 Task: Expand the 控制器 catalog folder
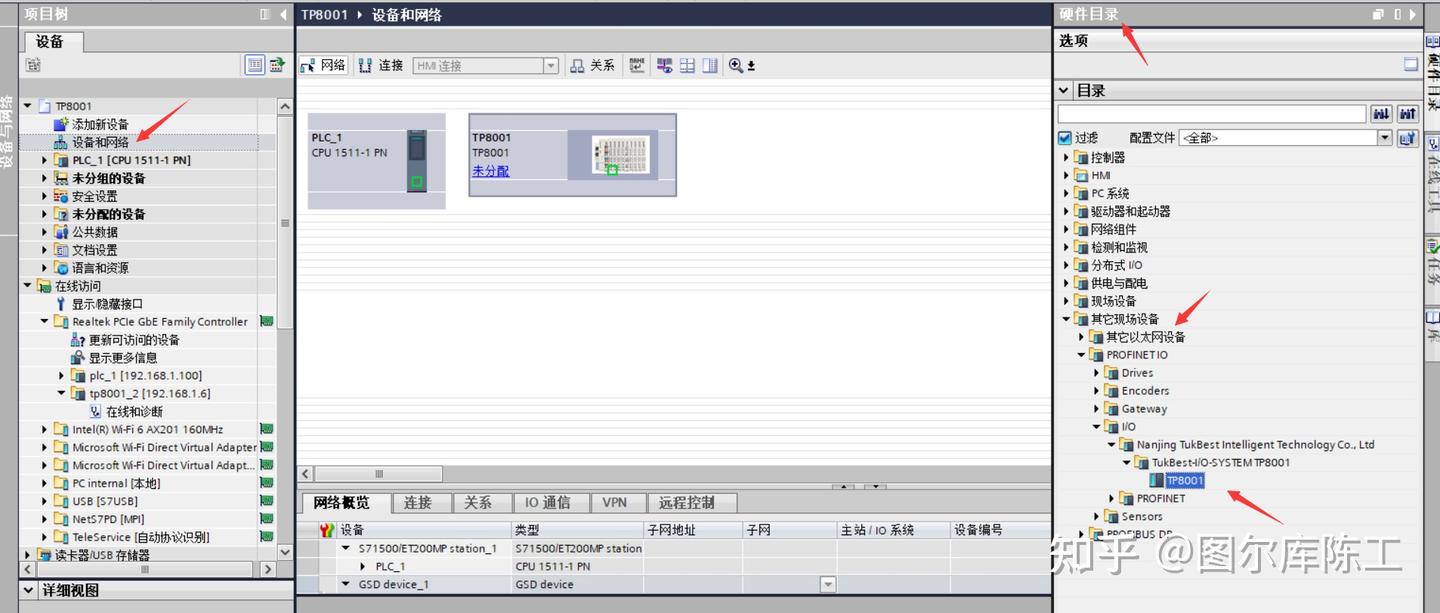point(1066,157)
